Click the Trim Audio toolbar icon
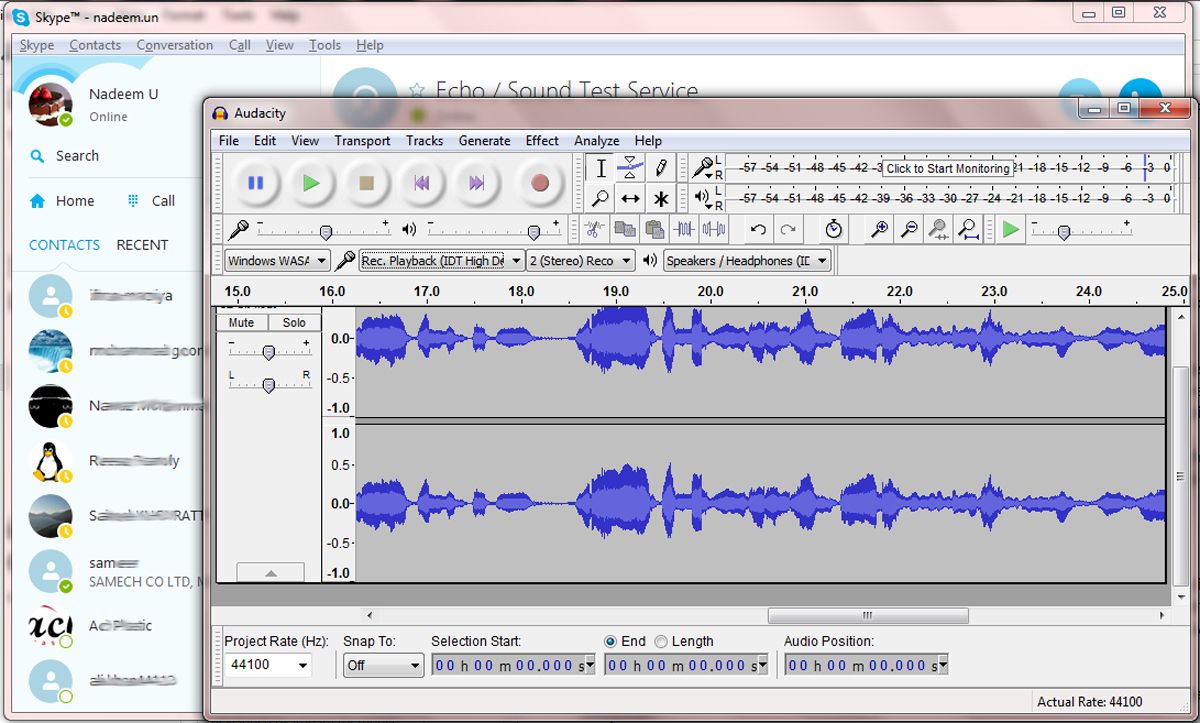 point(684,230)
